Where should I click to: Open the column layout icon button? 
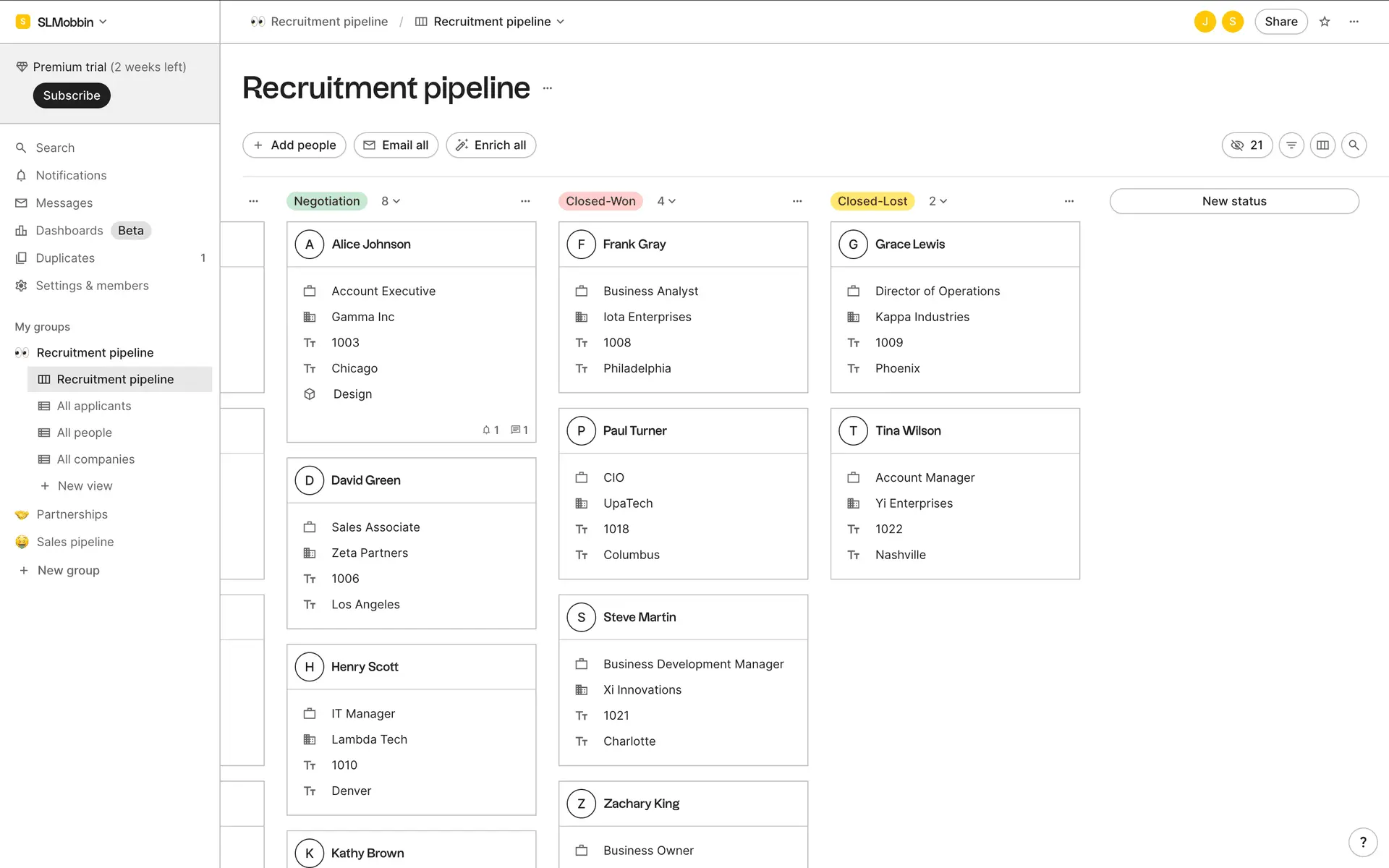click(x=1322, y=145)
